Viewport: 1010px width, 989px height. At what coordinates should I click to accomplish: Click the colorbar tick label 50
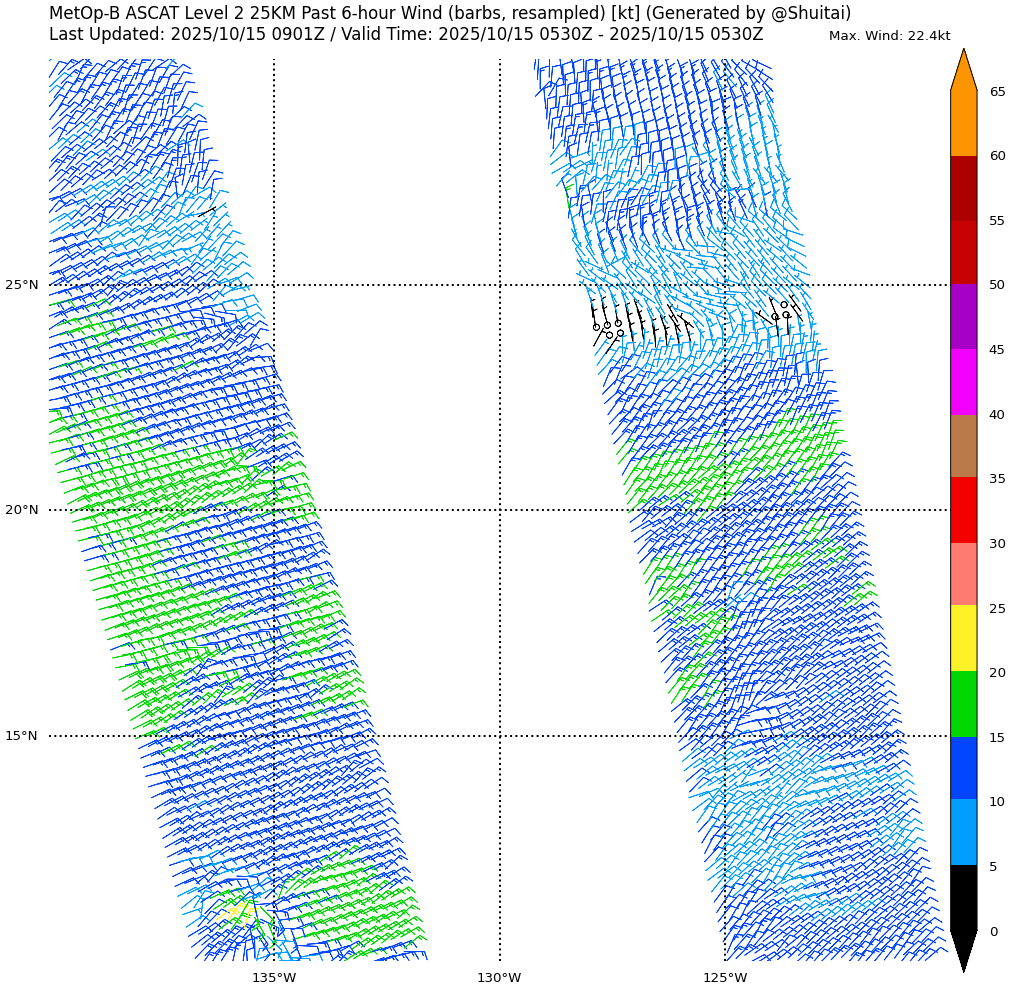coord(997,285)
